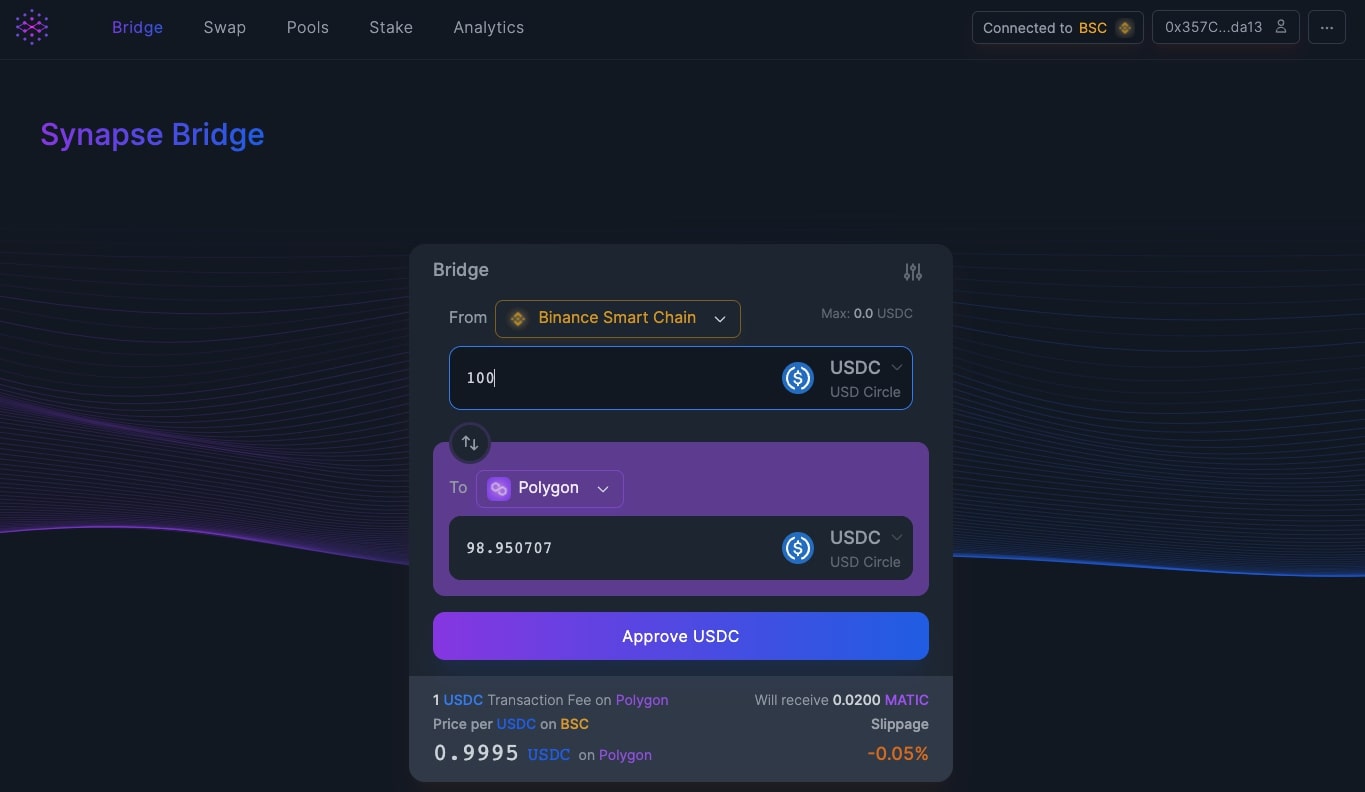Click the Connected to BSC button

pyautogui.click(x=1058, y=28)
